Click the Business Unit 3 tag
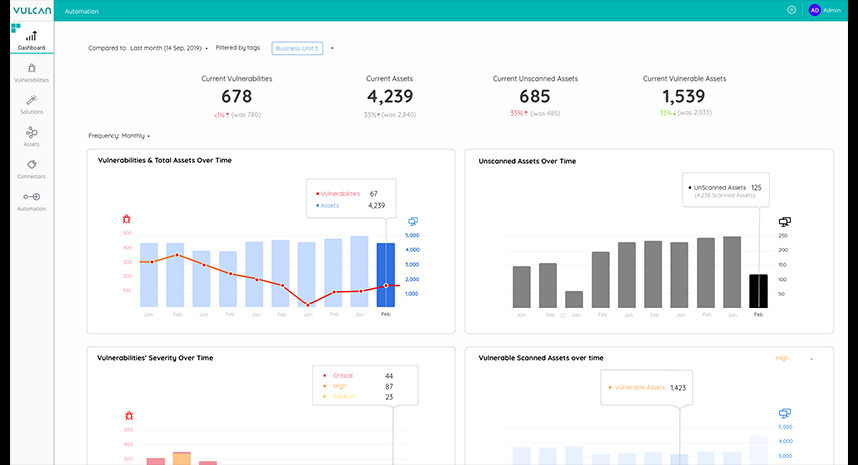The image size is (858, 465). 297,47
